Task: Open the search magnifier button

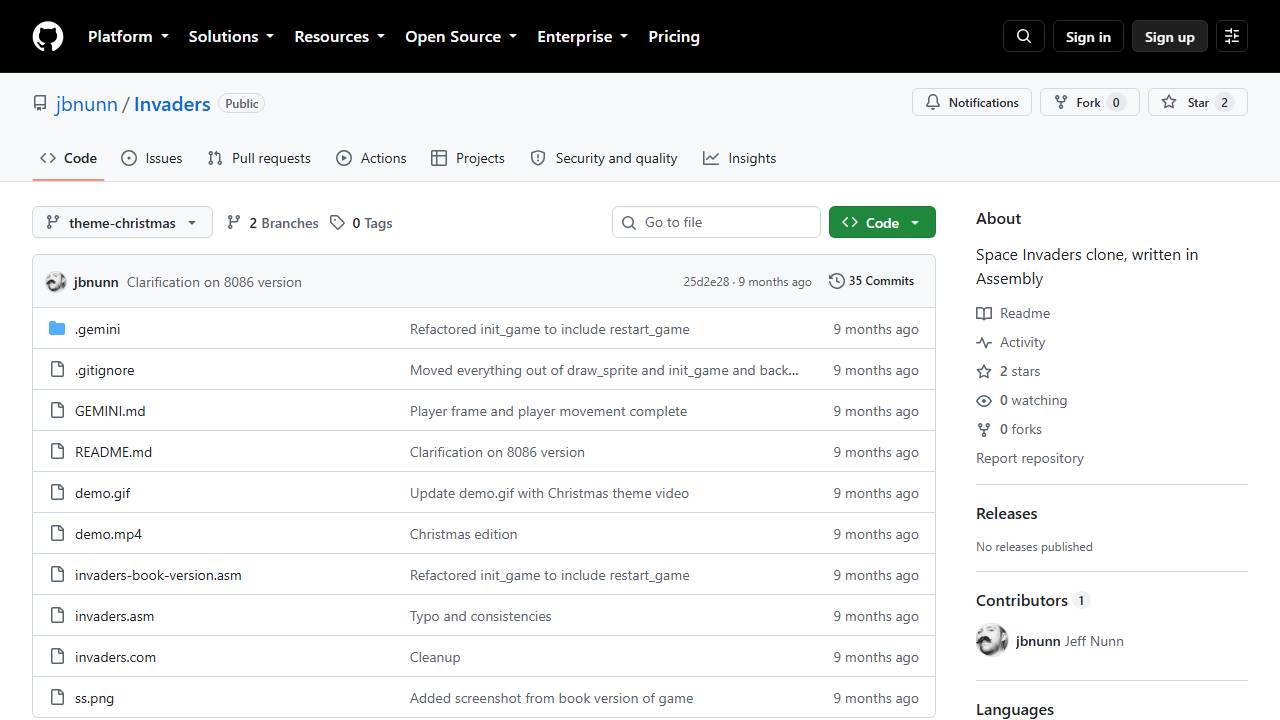Action: click(x=1024, y=37)
